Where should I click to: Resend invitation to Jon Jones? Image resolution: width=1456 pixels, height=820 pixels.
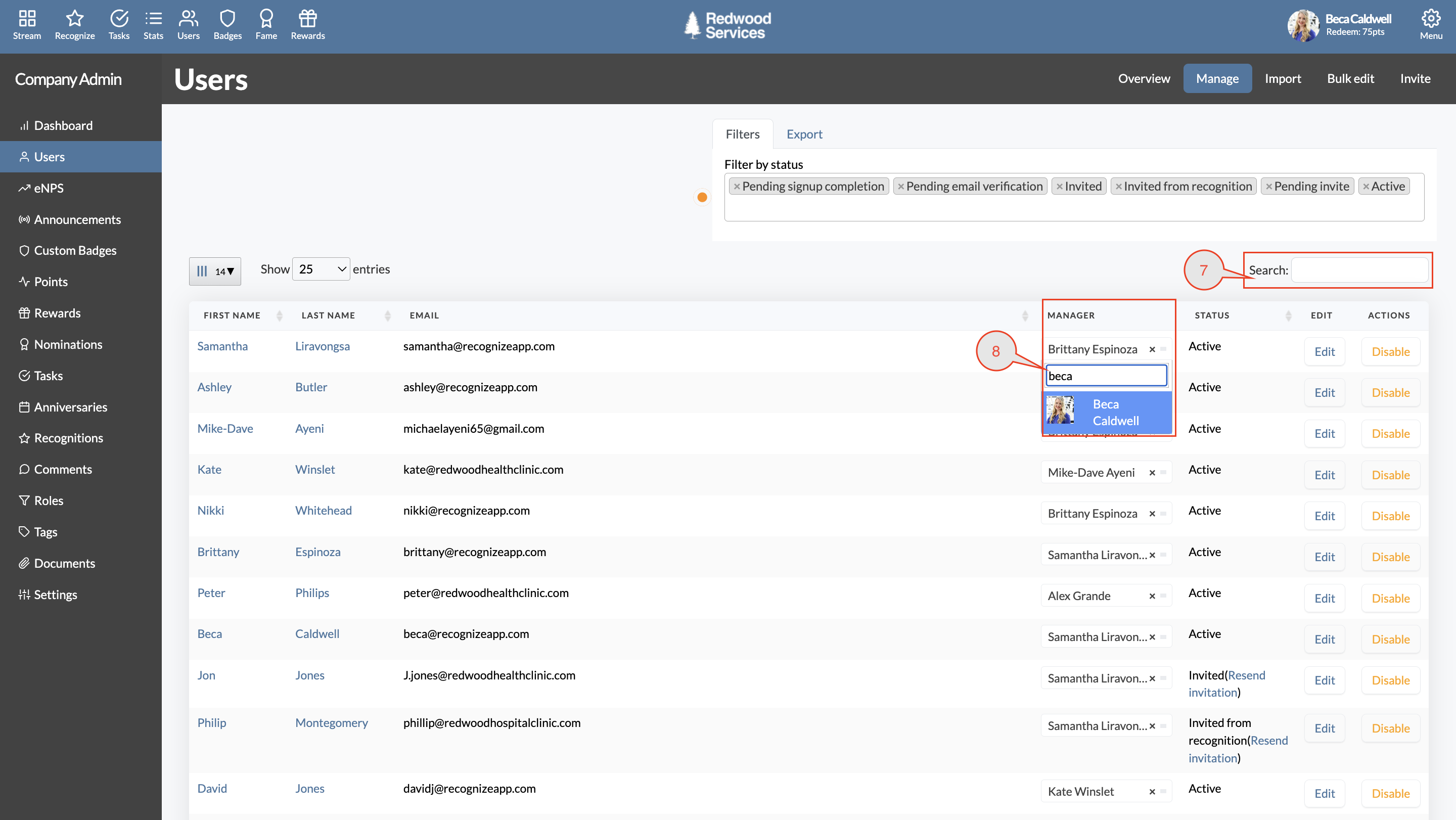pyautogui.click(x=1227, y=684)
